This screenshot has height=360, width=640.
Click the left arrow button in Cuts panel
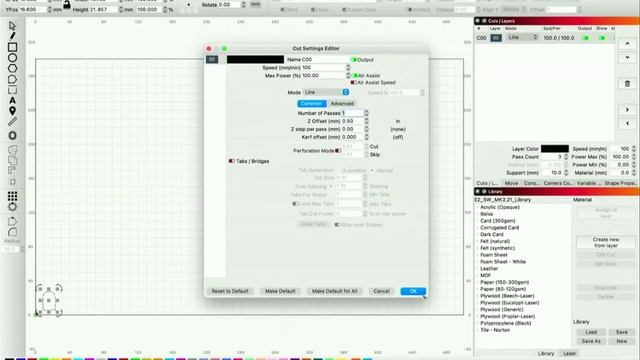pyautogui.click(x=627, y=123)
